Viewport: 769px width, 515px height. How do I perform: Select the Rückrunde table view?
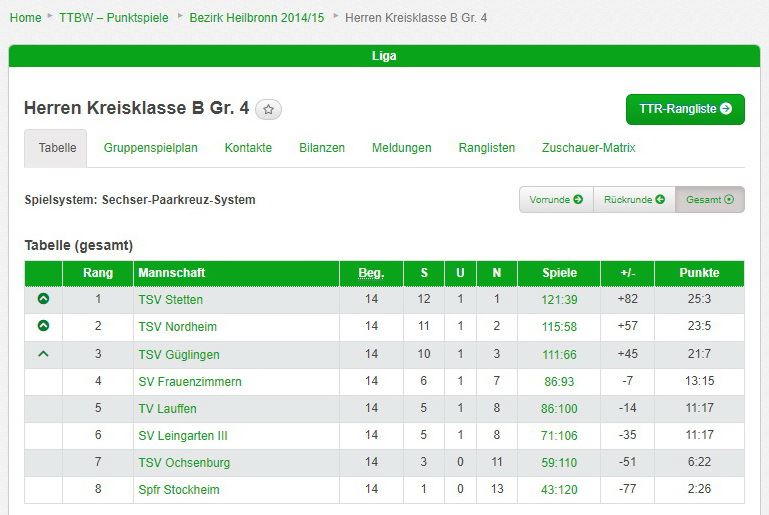[x=634, y=200]
